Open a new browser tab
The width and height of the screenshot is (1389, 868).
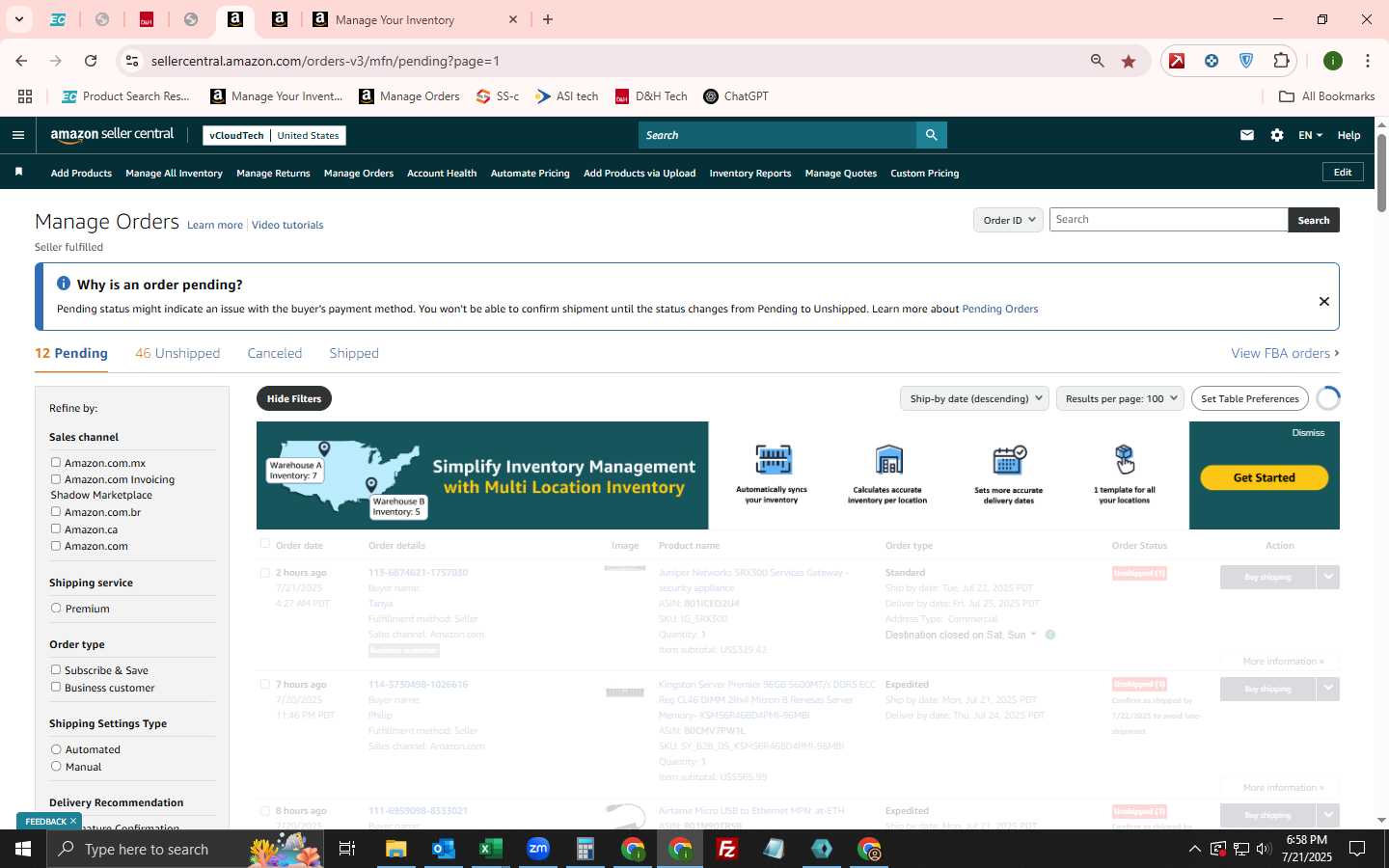tap(548, 19)
